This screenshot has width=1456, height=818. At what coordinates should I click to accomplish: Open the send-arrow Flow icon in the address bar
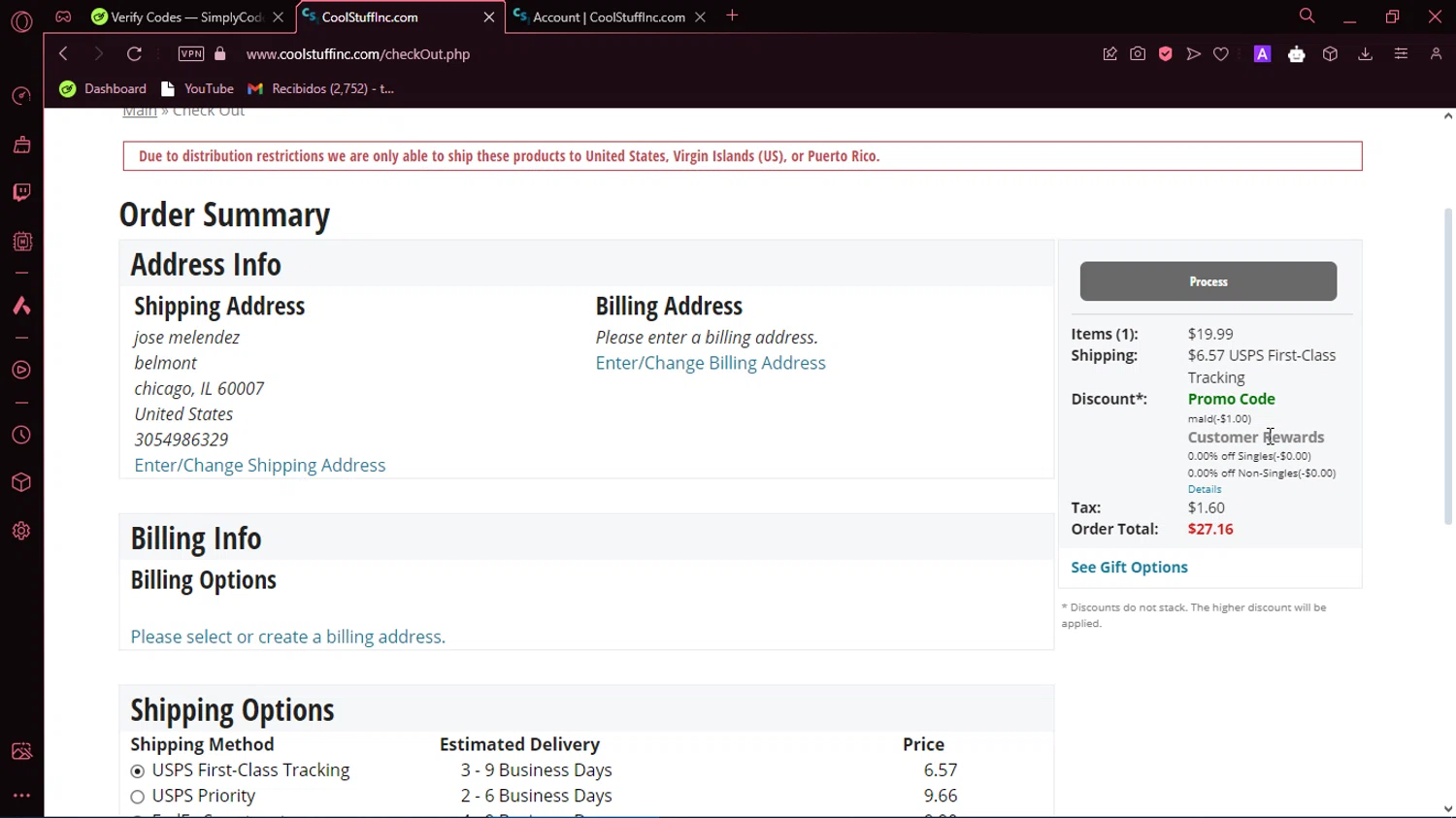[1194, 54]
